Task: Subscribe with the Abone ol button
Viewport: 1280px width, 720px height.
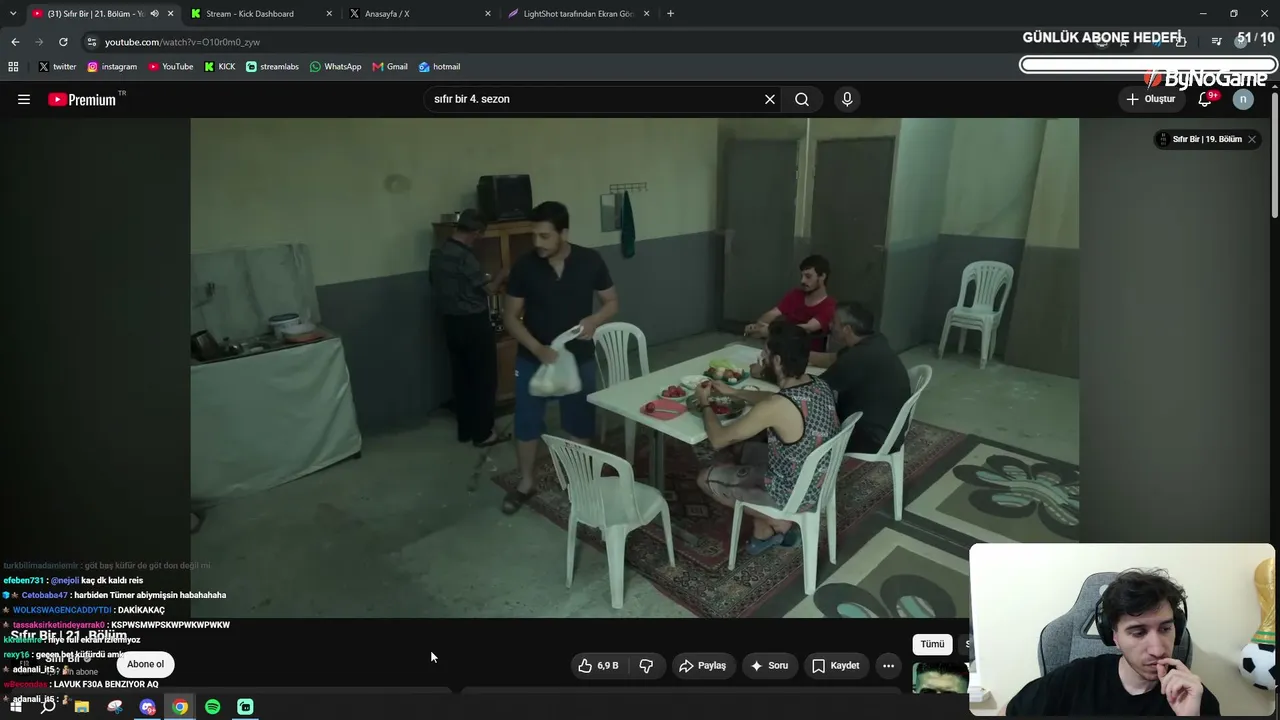Action: click(x=145, y=664)
